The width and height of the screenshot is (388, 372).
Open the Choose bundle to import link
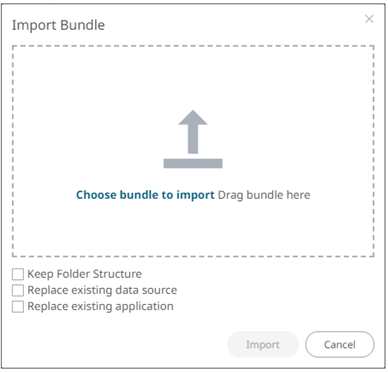(145, 195)
